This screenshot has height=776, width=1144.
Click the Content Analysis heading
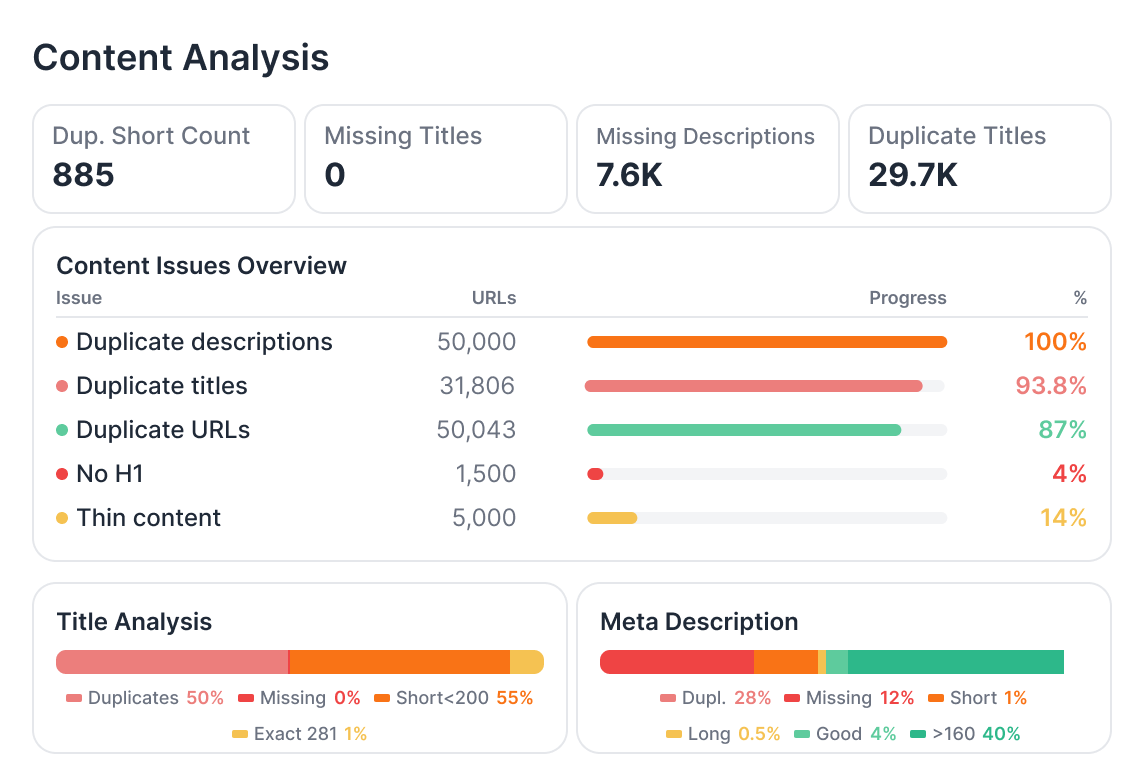coord(181,58)
